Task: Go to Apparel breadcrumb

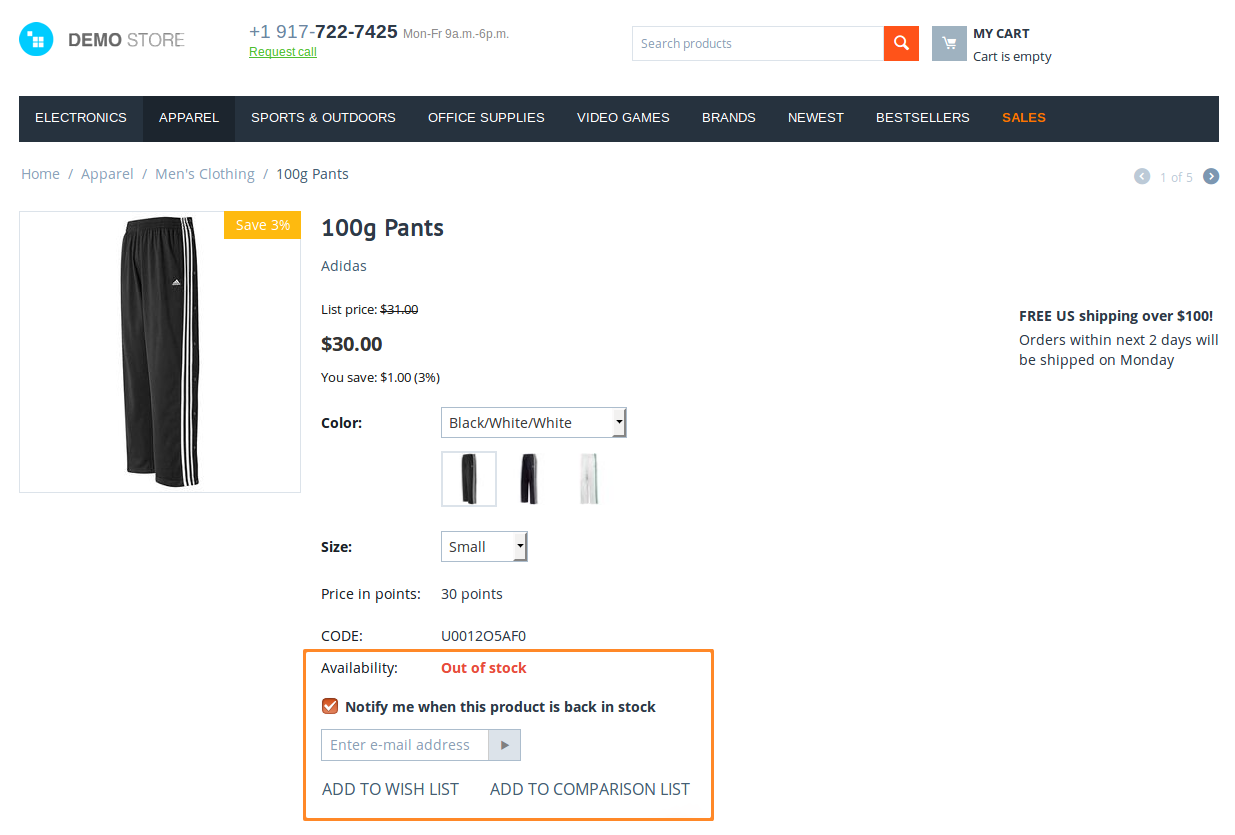Action: pyautogui.click(x=107, y=174)
